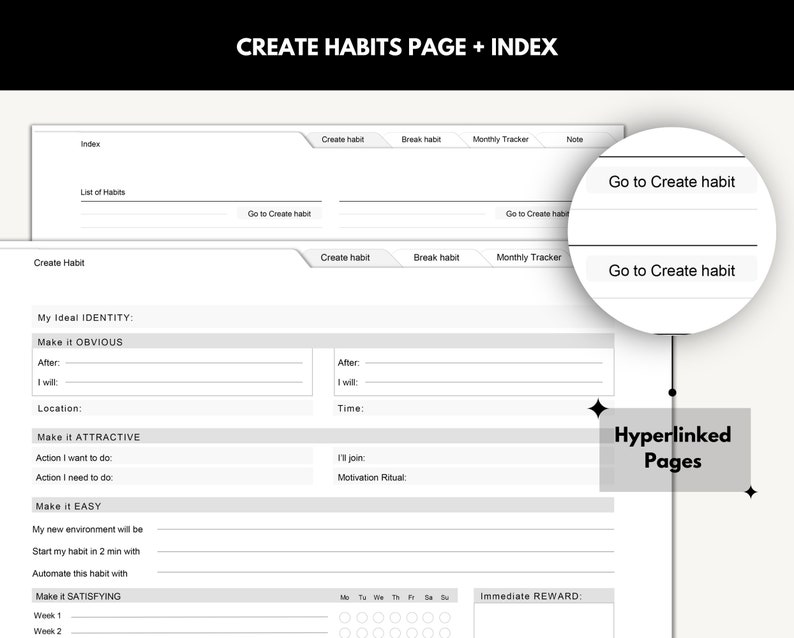Click the Location field
Viewport: 794px width, 638px height.
[x=172, y=408]
